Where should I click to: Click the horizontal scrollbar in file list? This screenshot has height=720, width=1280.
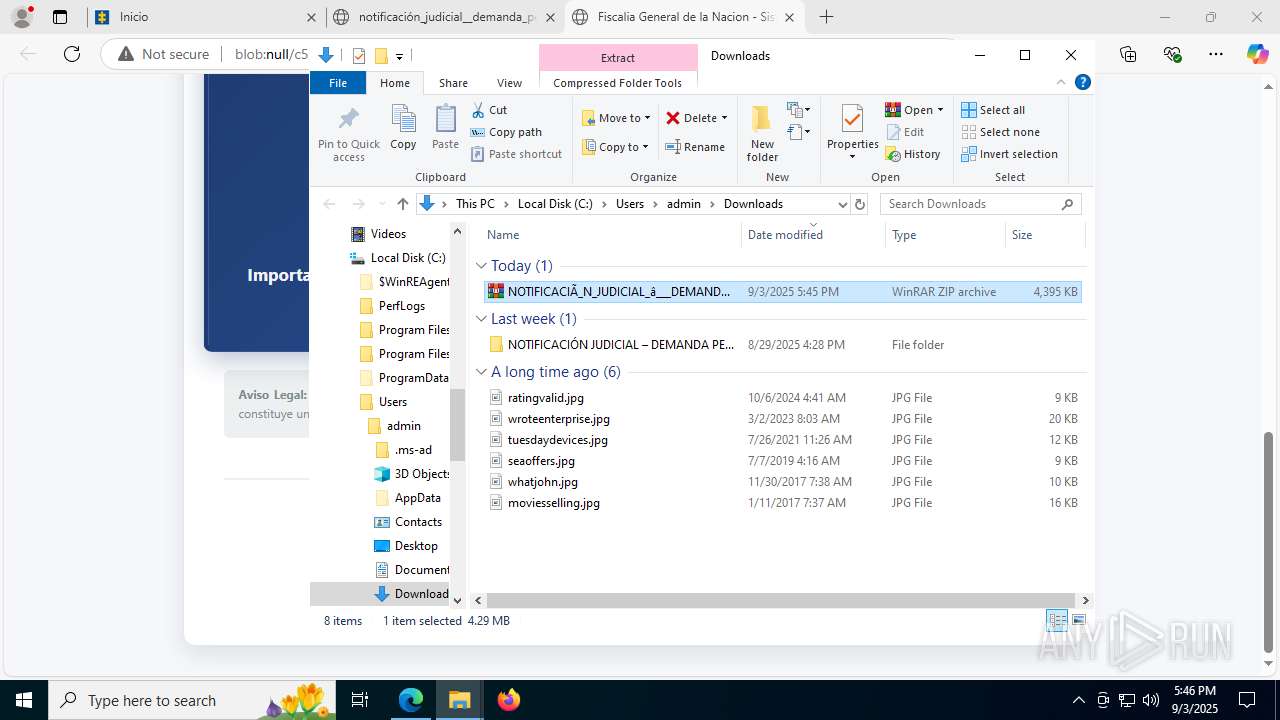[x=781, y=600]
